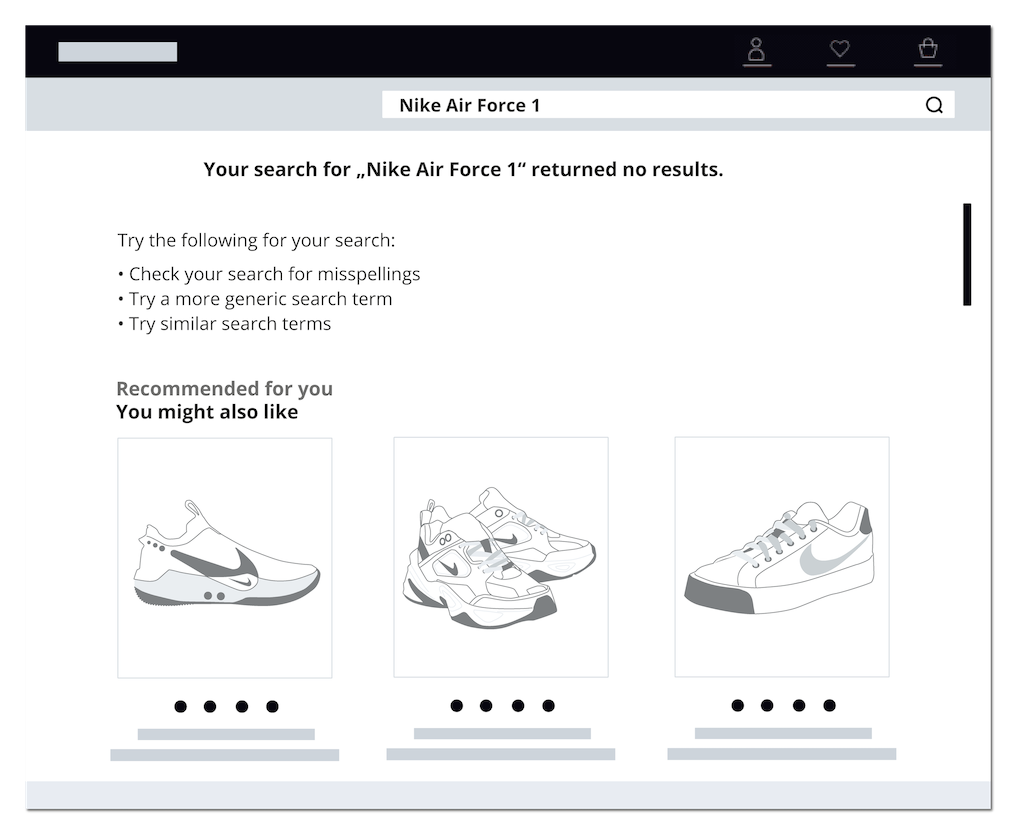
Task: Select 'Check your search for misspellings' text
Action: pos(274,274)
